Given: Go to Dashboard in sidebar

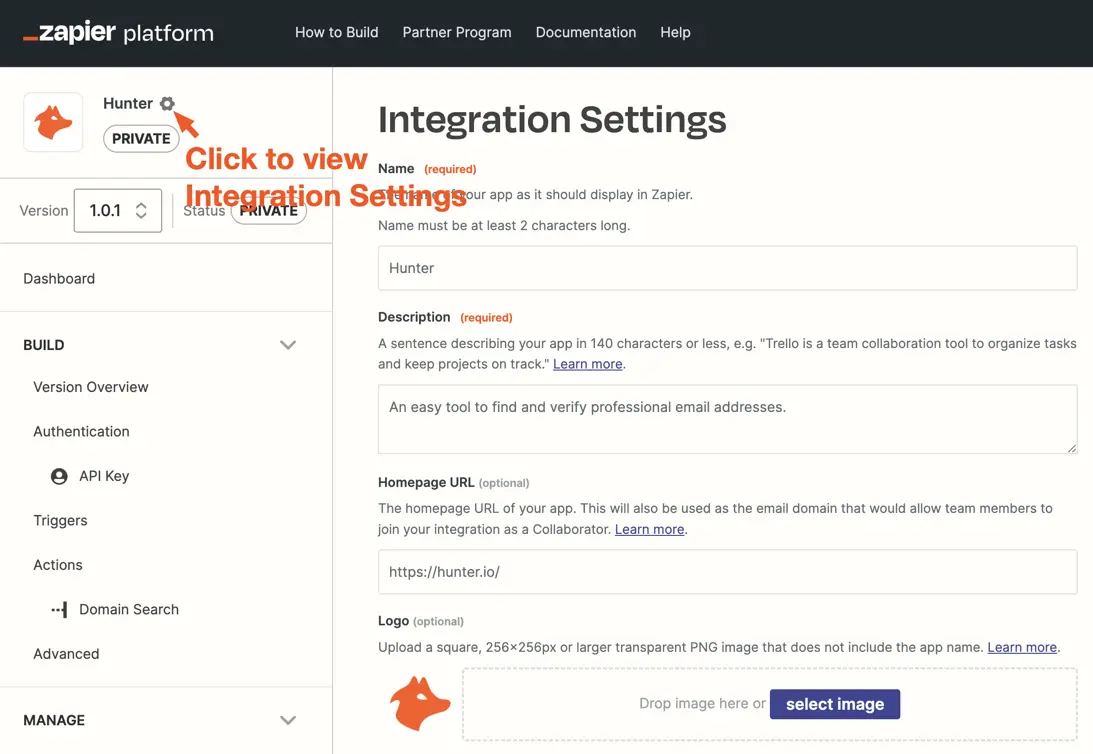Looking at the screenshot, I should 59,279.
